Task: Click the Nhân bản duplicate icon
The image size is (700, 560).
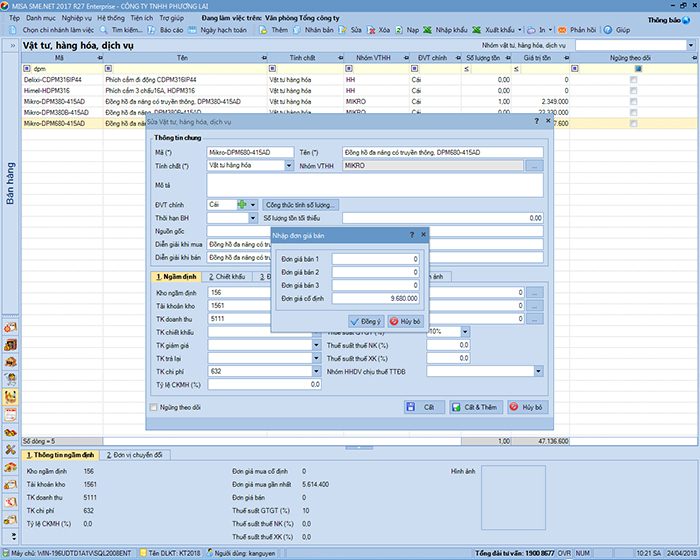Action: click(297, 30)
